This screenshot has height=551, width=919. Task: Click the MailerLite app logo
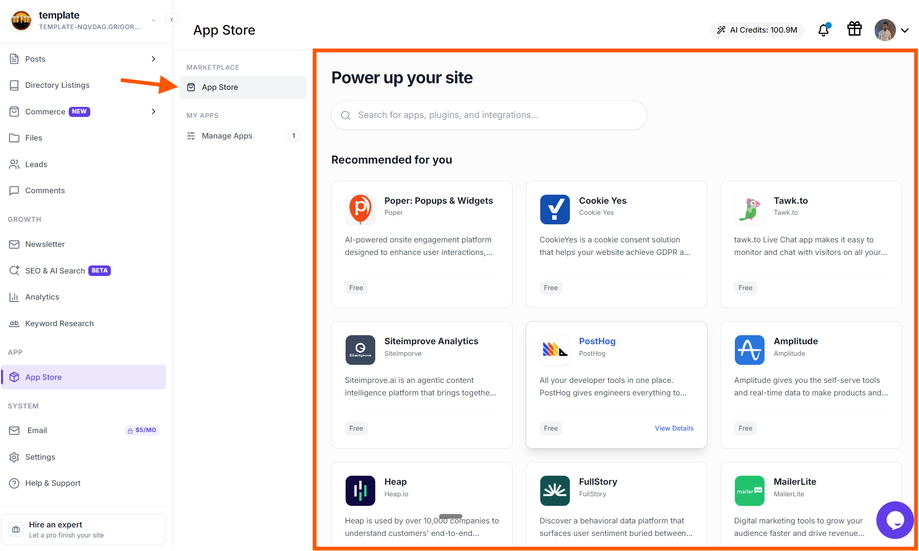749,491
